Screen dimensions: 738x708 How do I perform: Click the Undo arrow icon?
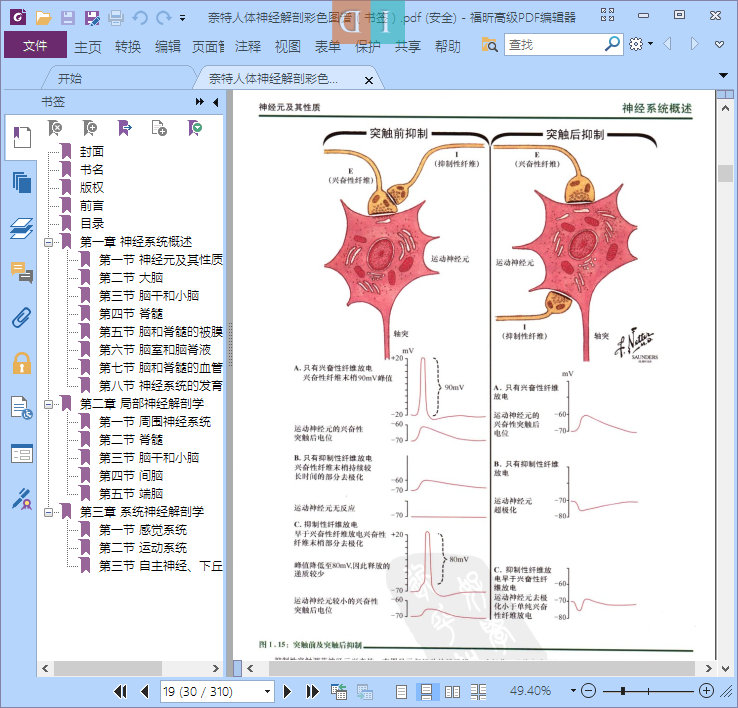[x=140, y=18]
